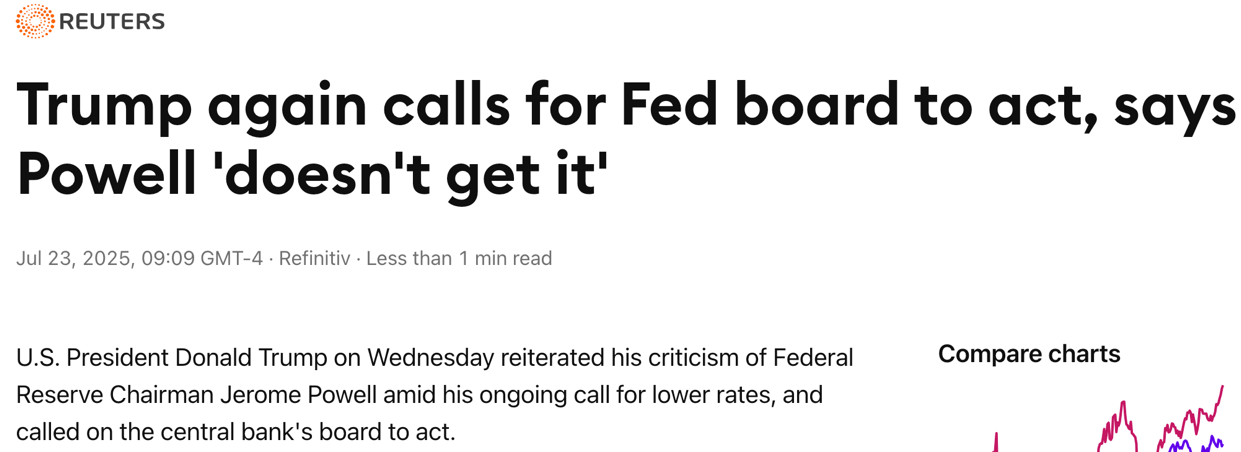
Task: Click the orange Reuters dotted logo icon
Action: [35, 21]
